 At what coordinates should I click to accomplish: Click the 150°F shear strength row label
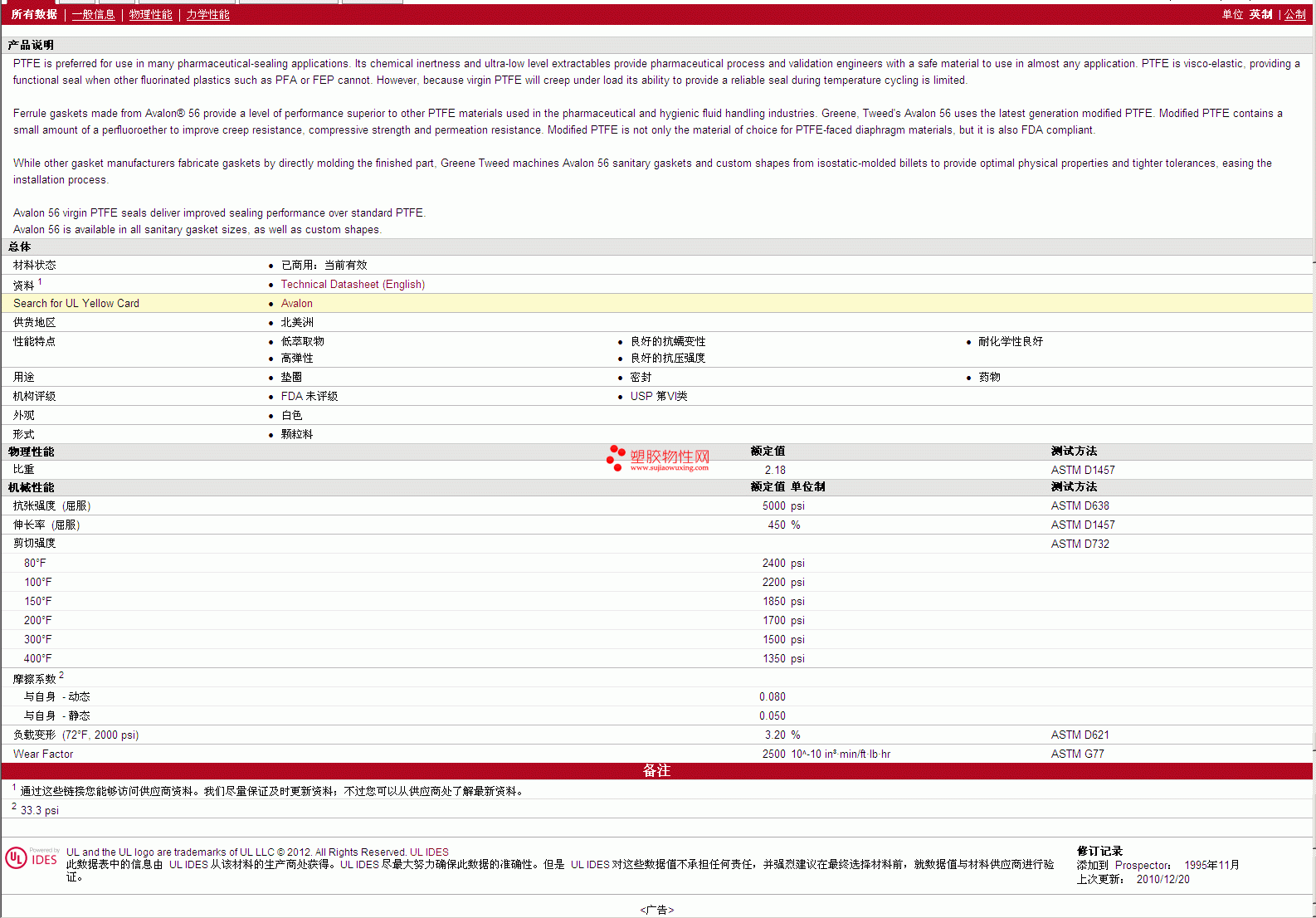(x=37, y=601)
